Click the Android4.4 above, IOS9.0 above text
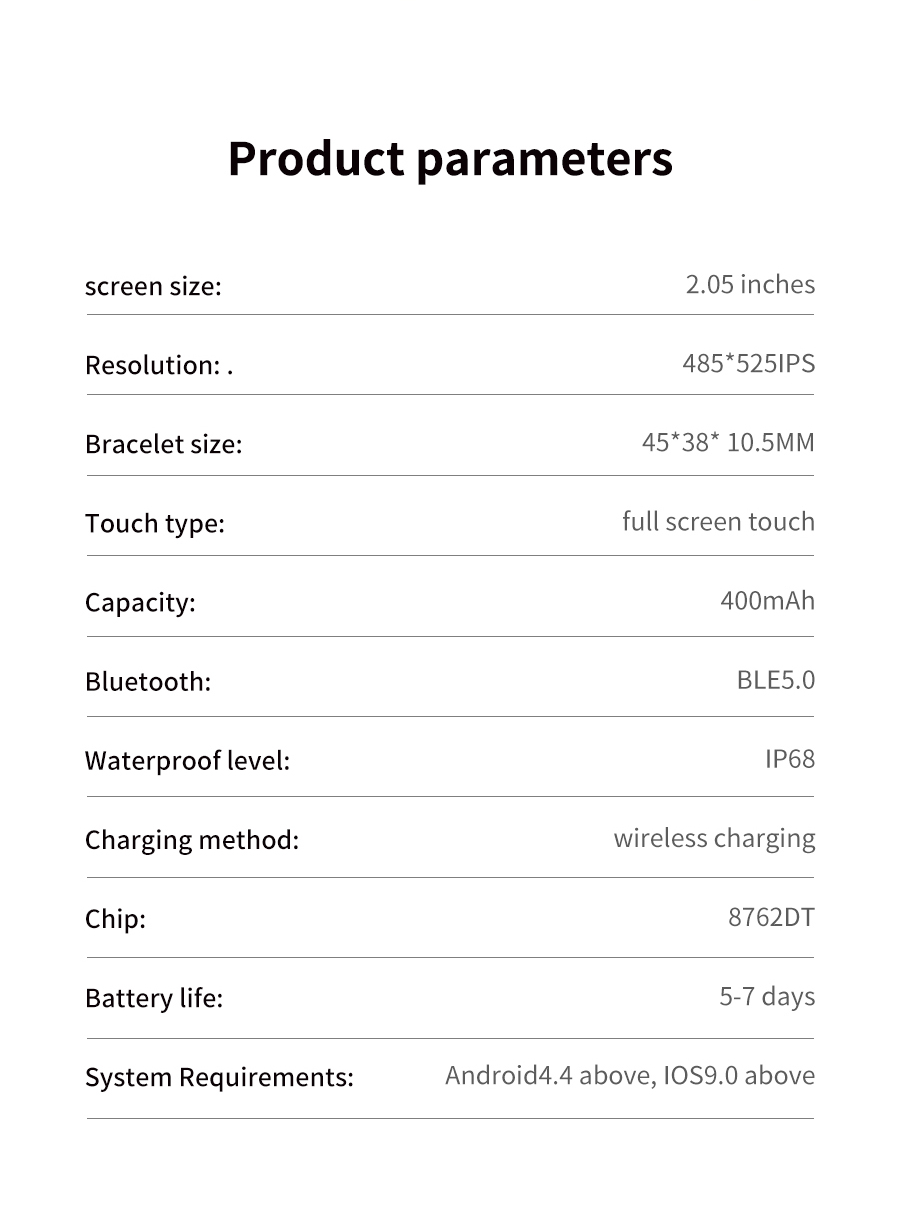This screenshot has height=1219, width=900. (x=630, y=1076)
